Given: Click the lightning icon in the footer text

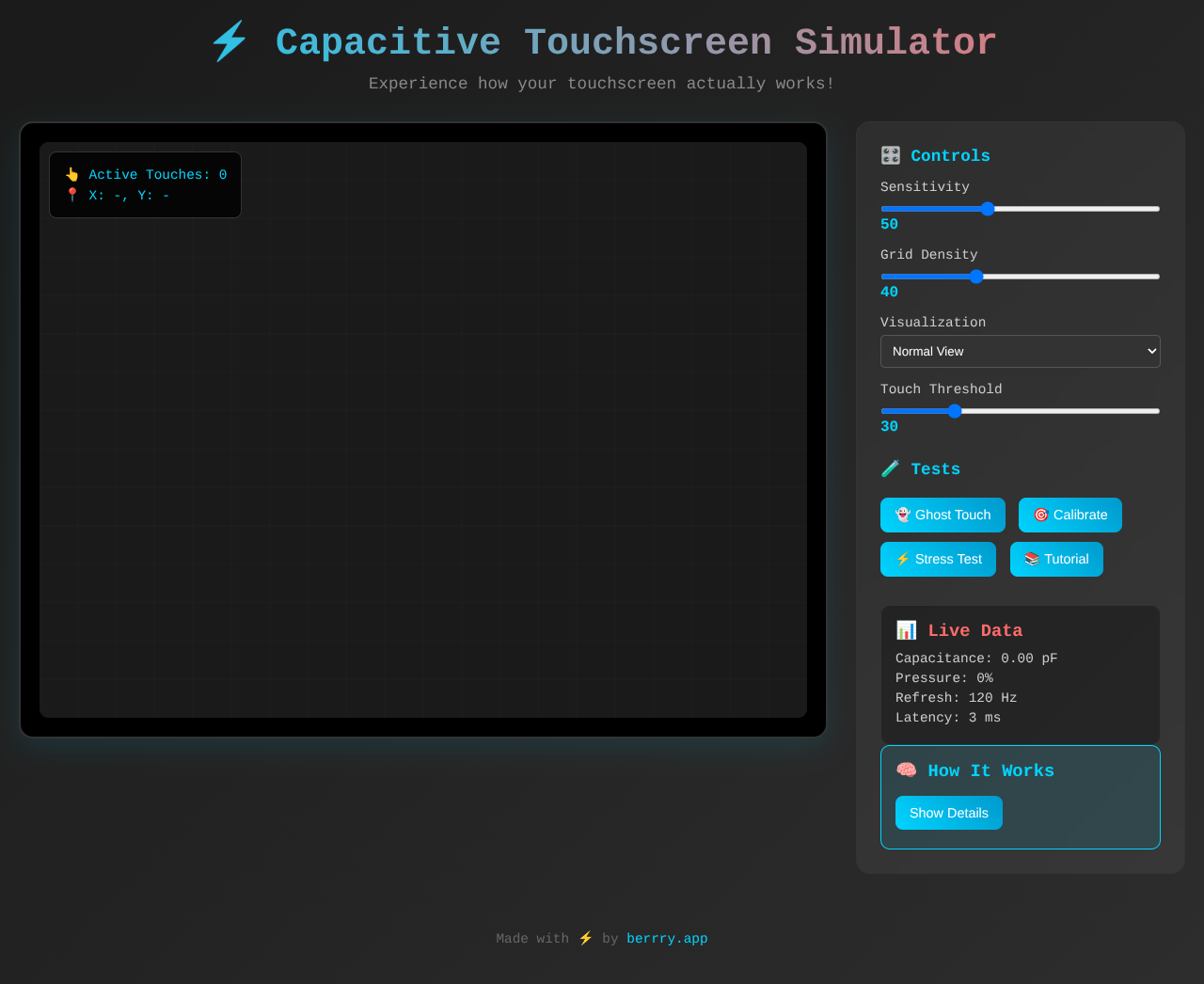Looking at the screenshot, I should click(x=585, y=937).
